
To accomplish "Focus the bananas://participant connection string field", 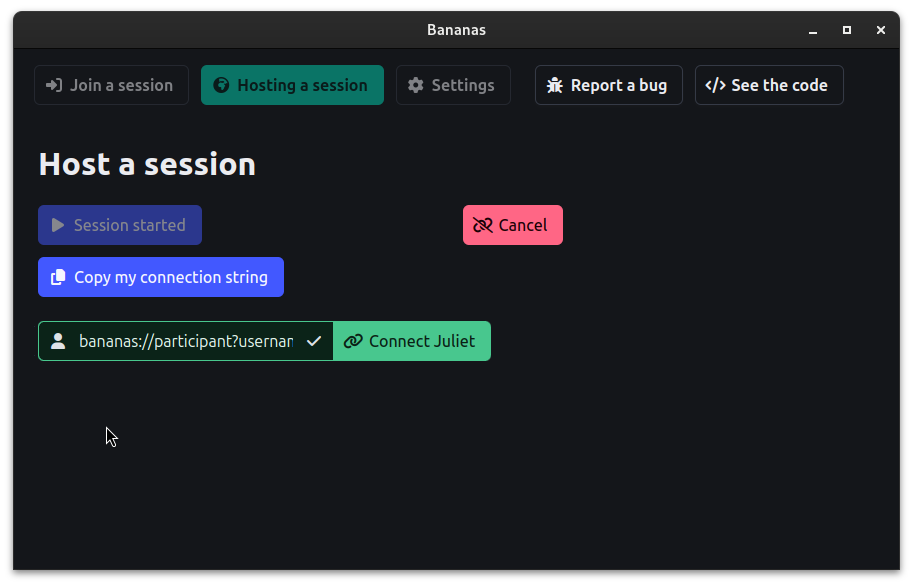I will pyautogui.click(x=186, y=341).
